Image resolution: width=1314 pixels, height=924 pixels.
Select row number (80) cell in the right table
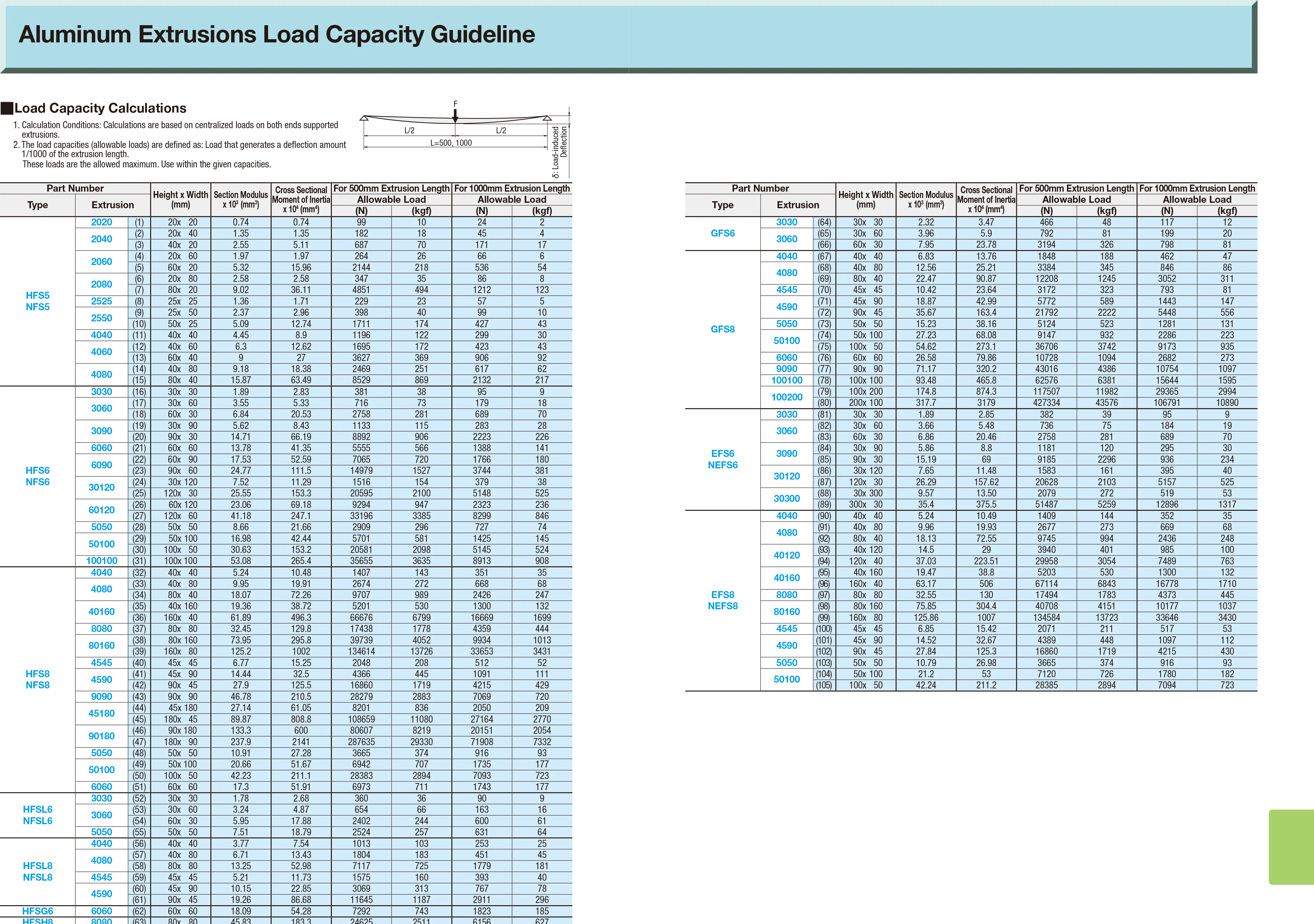pos(823,402)
